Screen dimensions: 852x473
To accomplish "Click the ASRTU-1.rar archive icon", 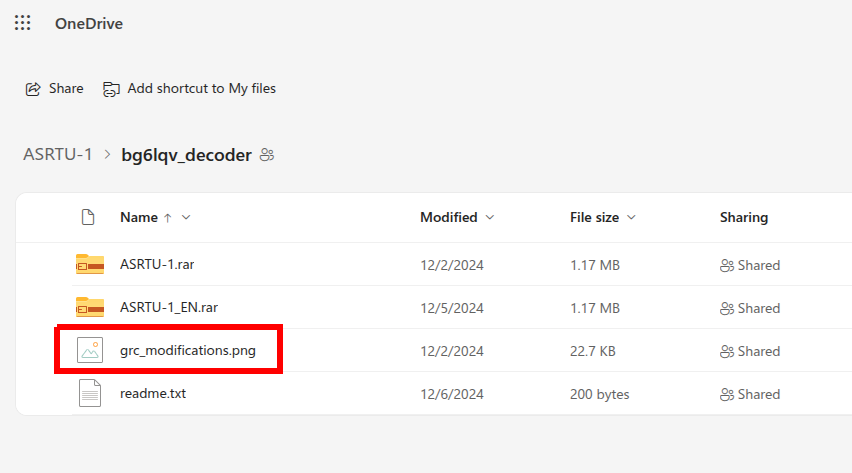I will [x=90, y=265].
